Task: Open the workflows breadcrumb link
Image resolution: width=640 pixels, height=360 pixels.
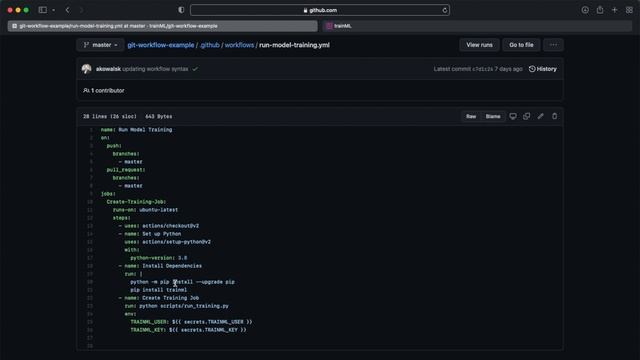Action: click(239, 45)
